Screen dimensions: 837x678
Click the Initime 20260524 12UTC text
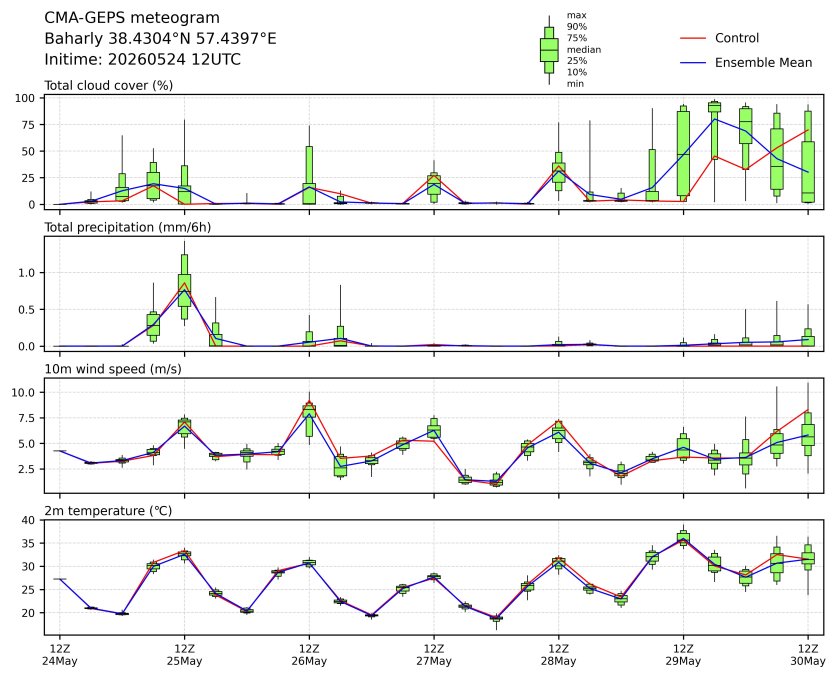[143, 59]
